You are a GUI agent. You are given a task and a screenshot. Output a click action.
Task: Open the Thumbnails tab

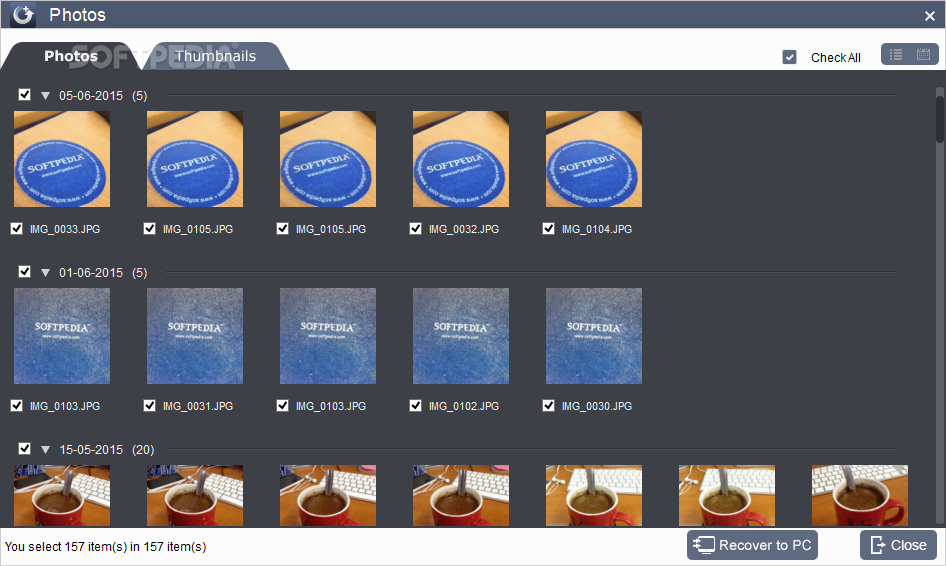point(215,56)
